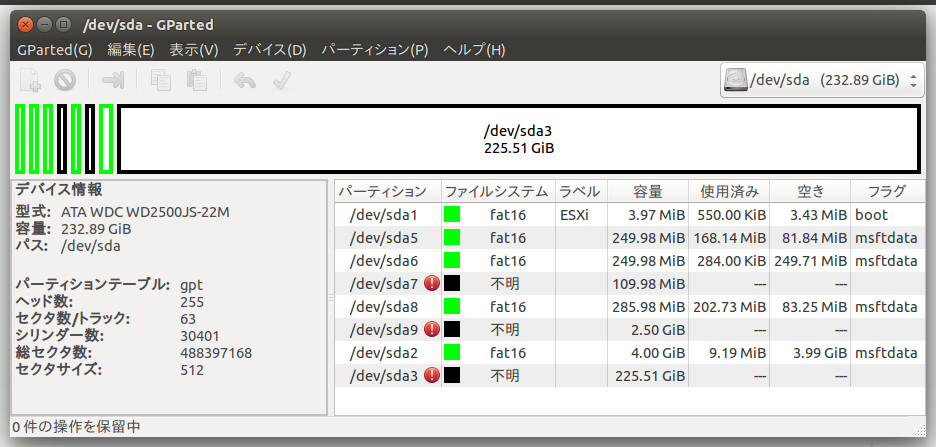Sort by the ファイルシステム column header
The height and width of the screenshot is (447, 936).
click(498, 192)
